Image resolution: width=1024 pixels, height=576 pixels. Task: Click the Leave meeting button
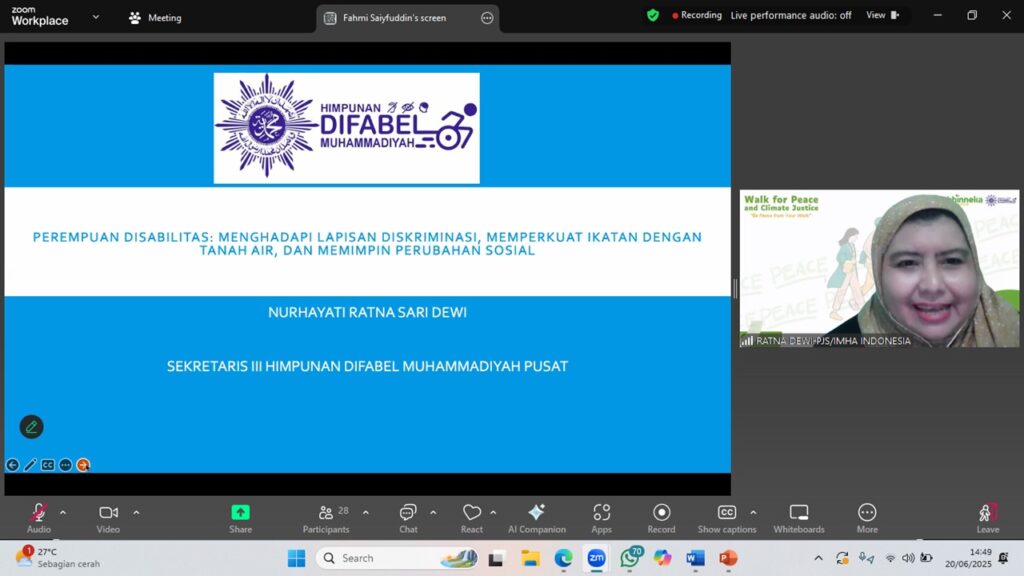pyautogui.click(x=987, y=519)
